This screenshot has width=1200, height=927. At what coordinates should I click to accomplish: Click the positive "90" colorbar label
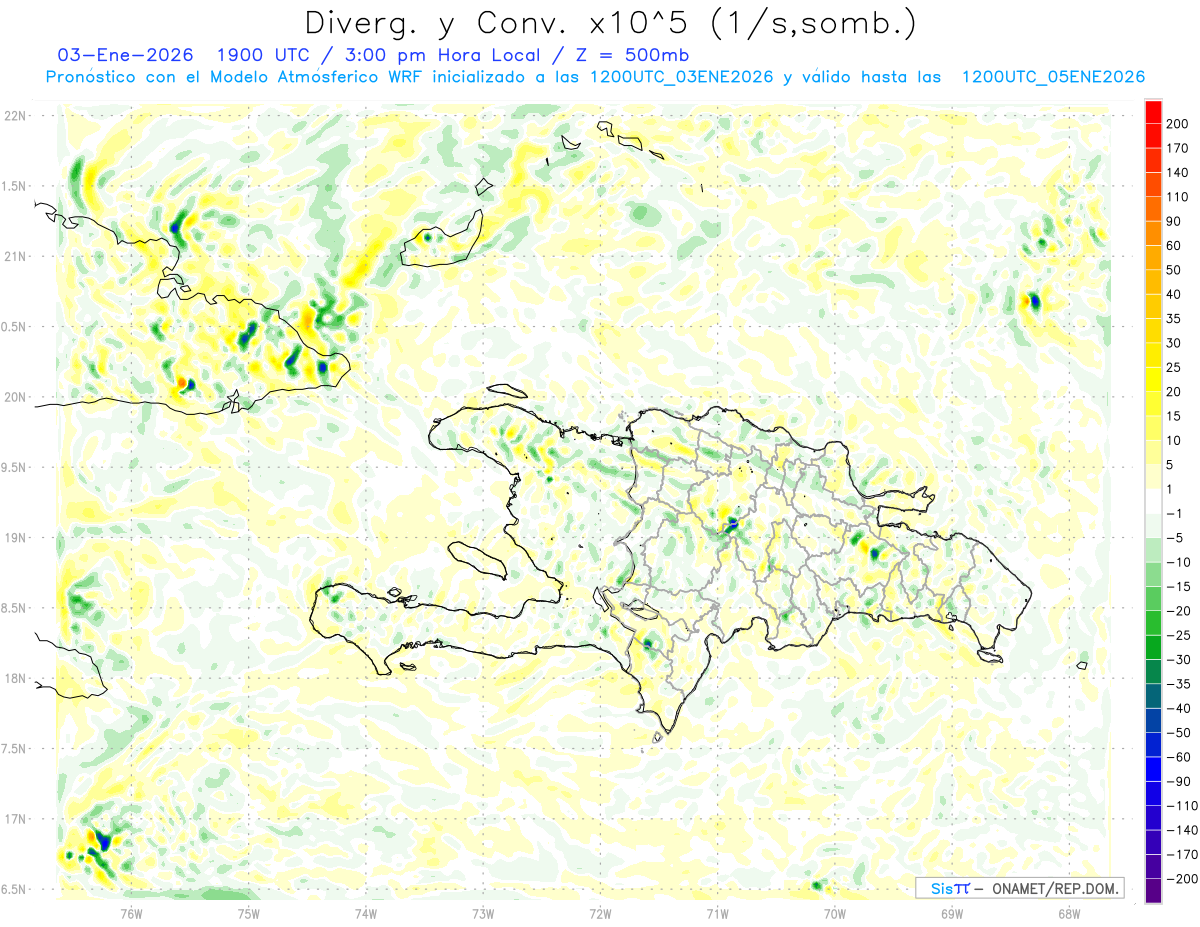pos(1174,222)
